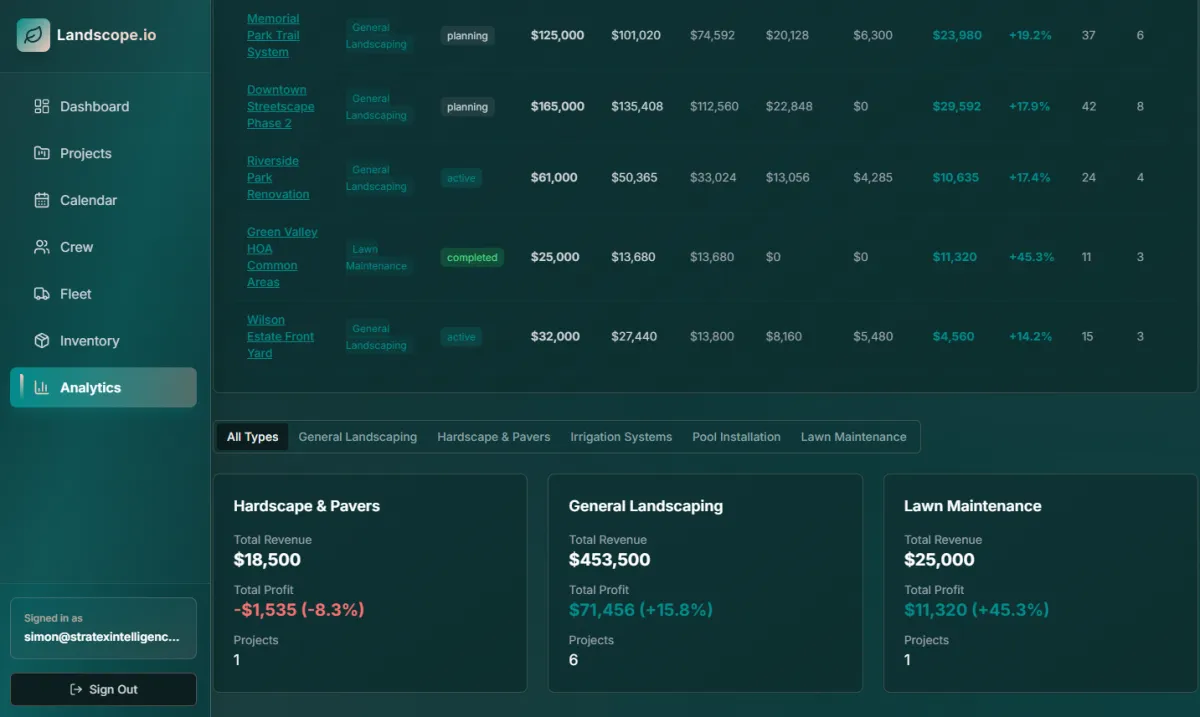This screenshot has height=717, width=1200.
Task: Open Downtown Streetscape Phase 2 link
Action: coord(280,106)
